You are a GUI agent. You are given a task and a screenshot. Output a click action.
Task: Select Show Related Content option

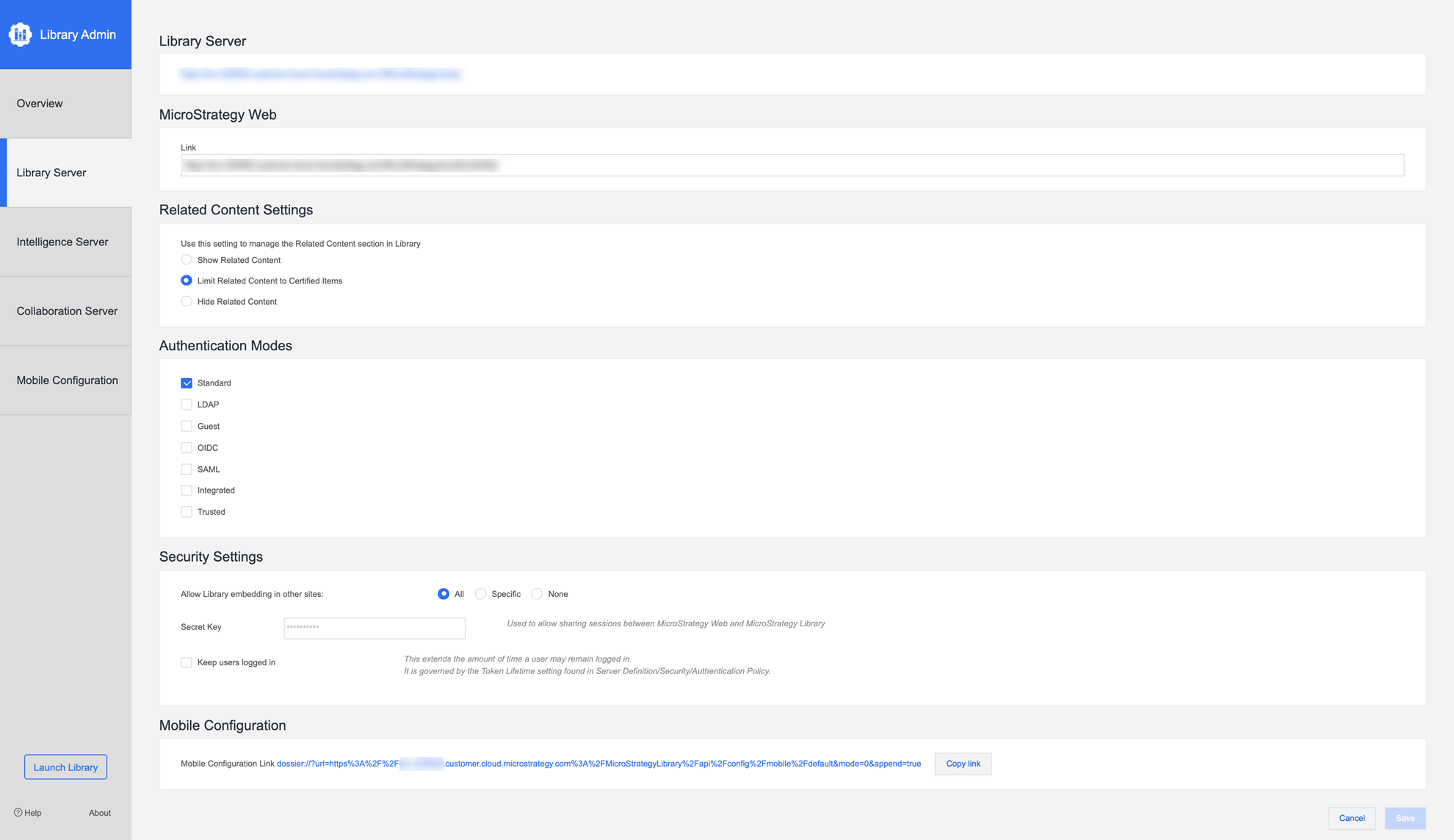pos(187,260)
